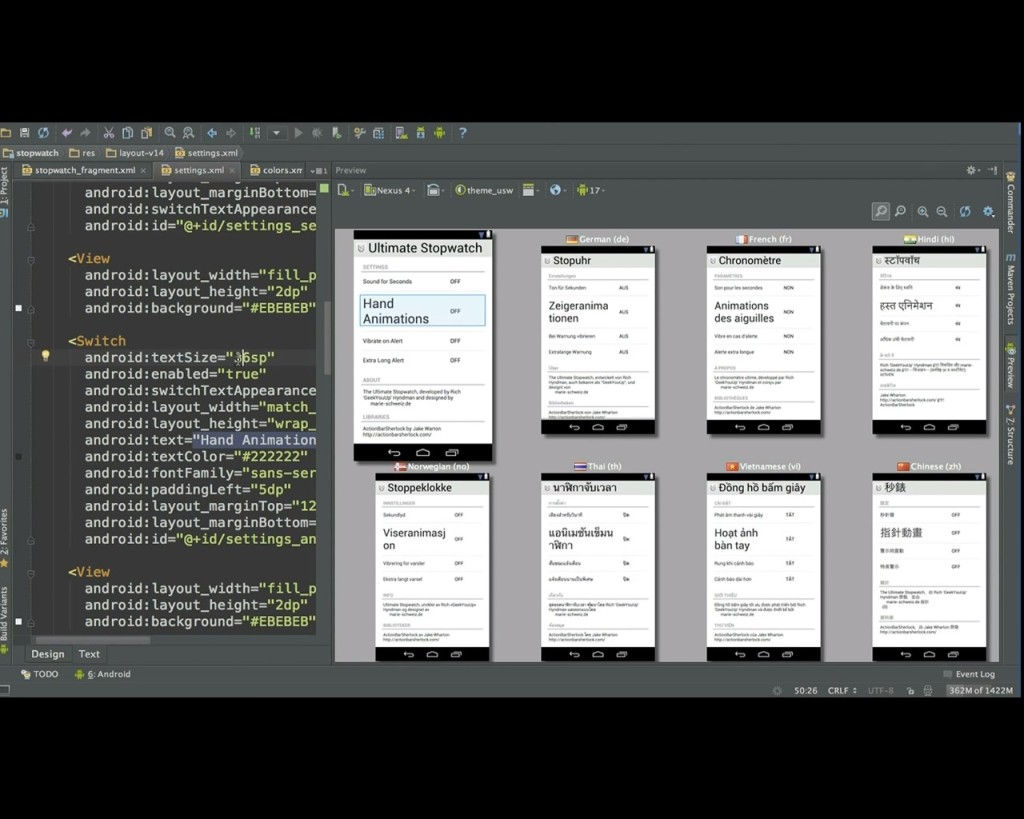The image size is (1024, 819).
Task: Click the memory indicator 362M of 1422M
Action: click(x=980, y=690)
